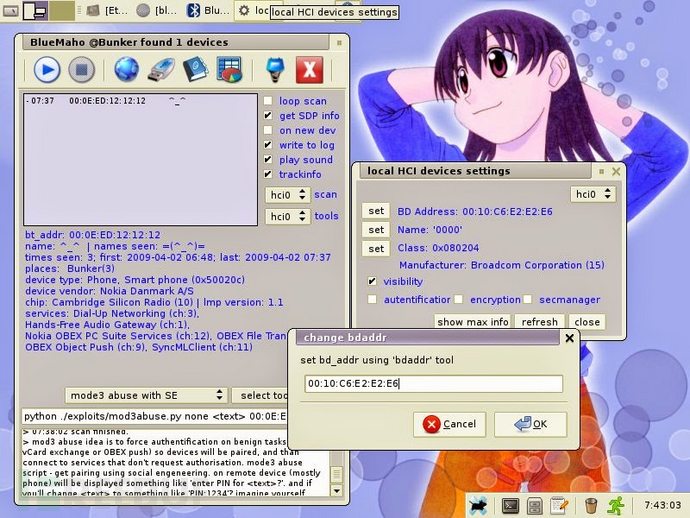Switch to the loc... settings taskbar item
This screenshot has height=518, width=690.
(253, 11)
